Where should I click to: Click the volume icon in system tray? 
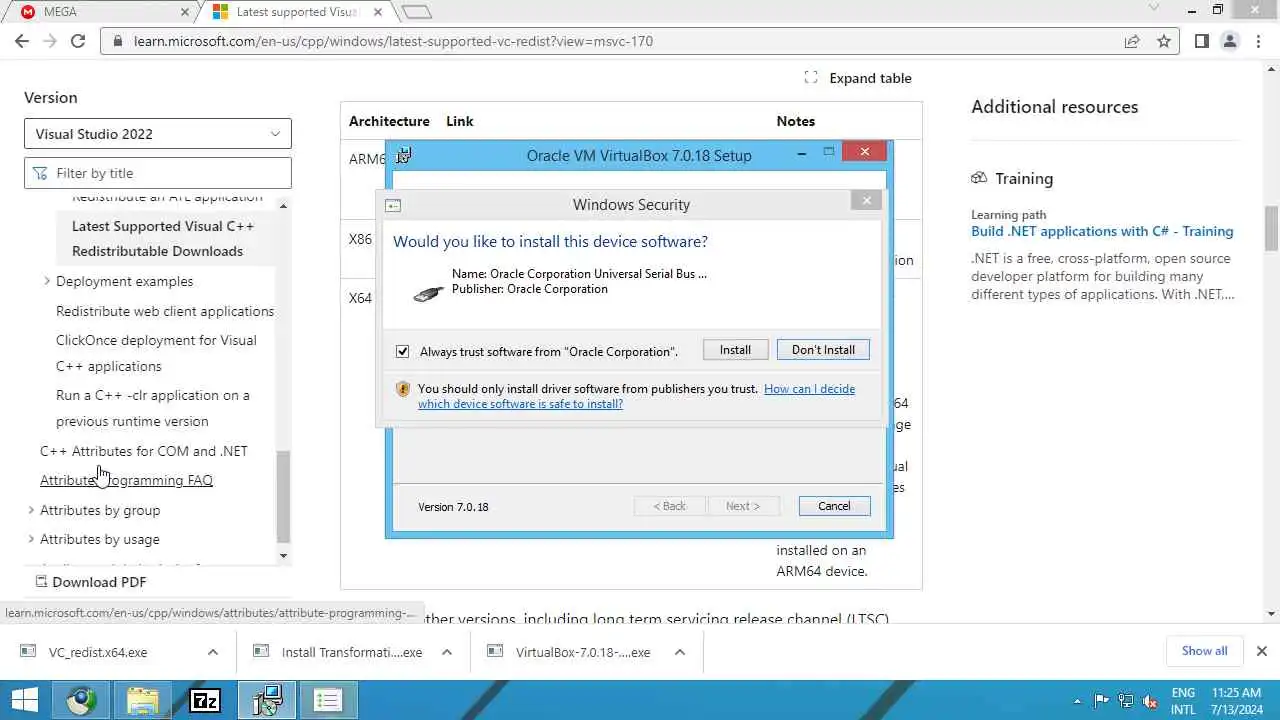(x=1150, y=700)
